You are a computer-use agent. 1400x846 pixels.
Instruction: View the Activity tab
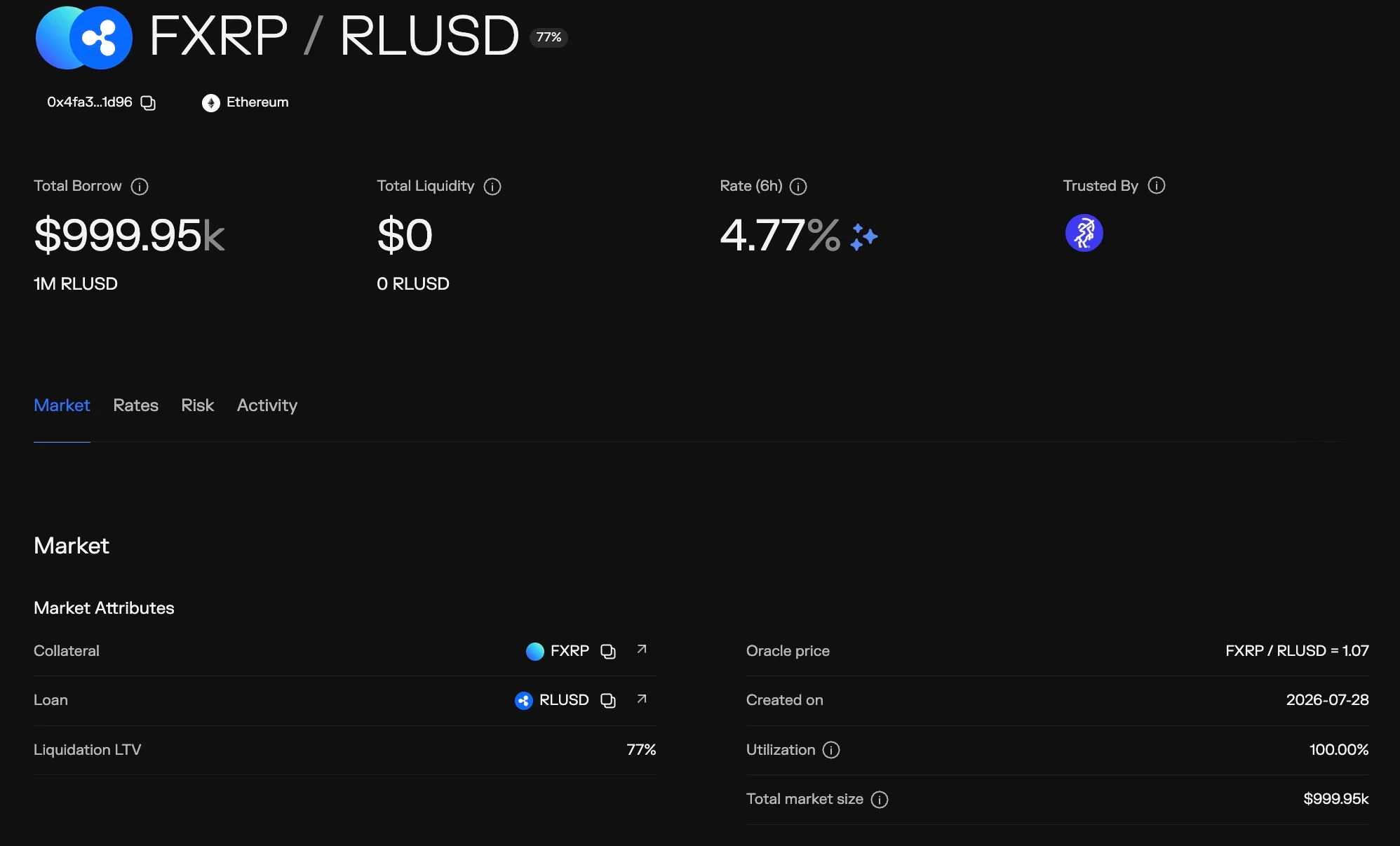(x=267, y=405)
